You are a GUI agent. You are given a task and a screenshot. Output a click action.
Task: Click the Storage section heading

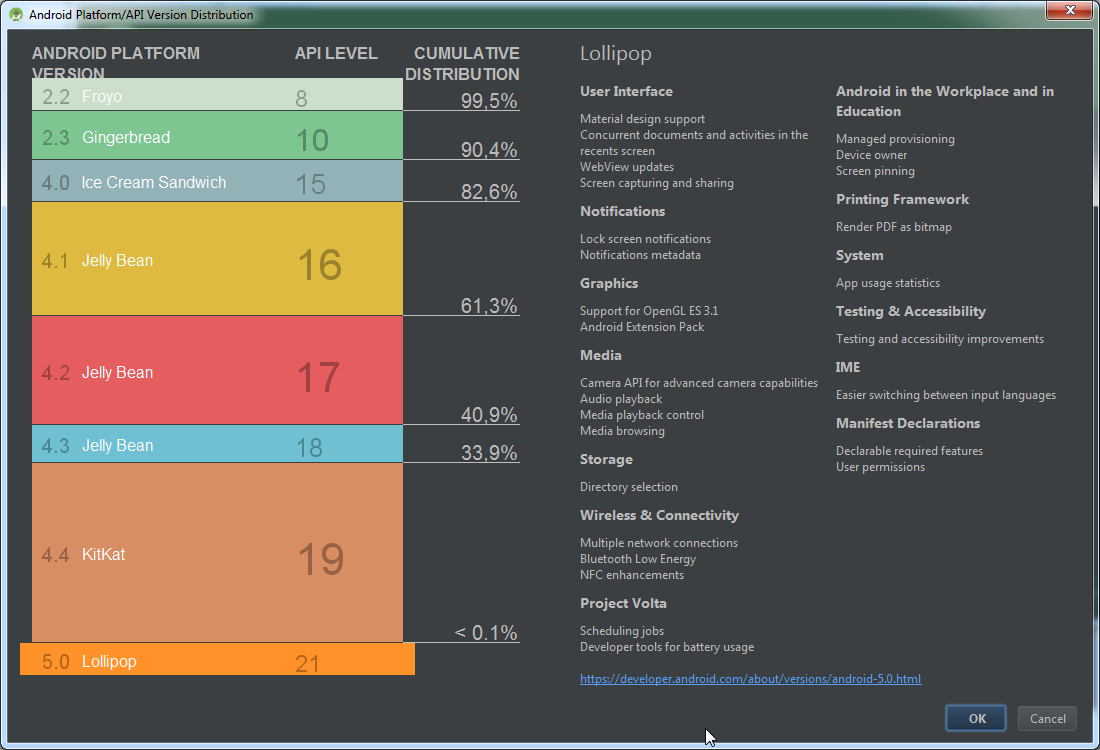click(606, 460)
